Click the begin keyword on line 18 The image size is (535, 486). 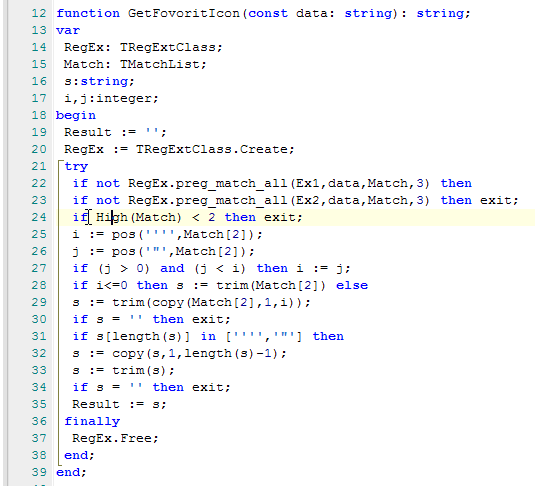[76, 116]
